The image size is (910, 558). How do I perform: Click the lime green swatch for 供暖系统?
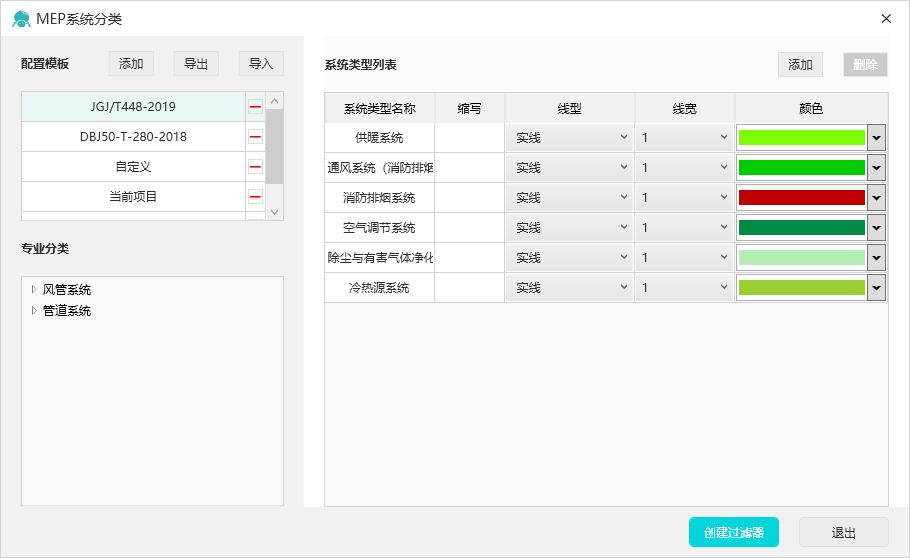click(x=801, y=138)
